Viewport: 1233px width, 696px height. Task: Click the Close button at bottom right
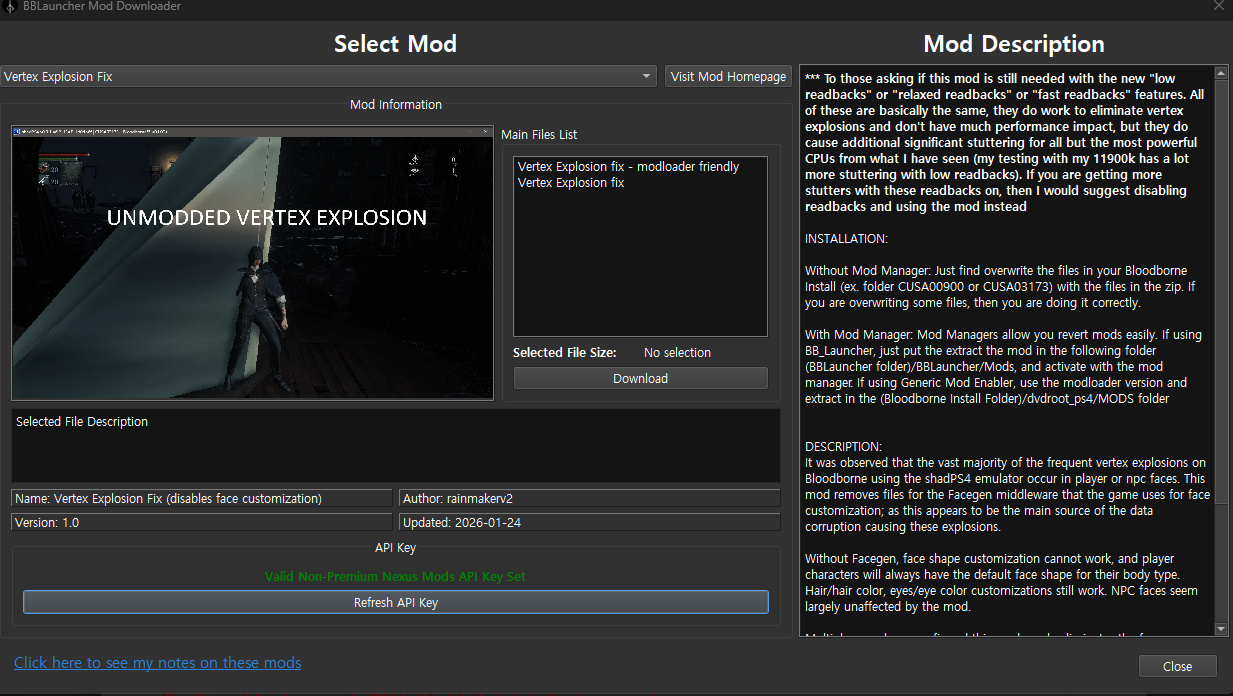[1177, 666]
